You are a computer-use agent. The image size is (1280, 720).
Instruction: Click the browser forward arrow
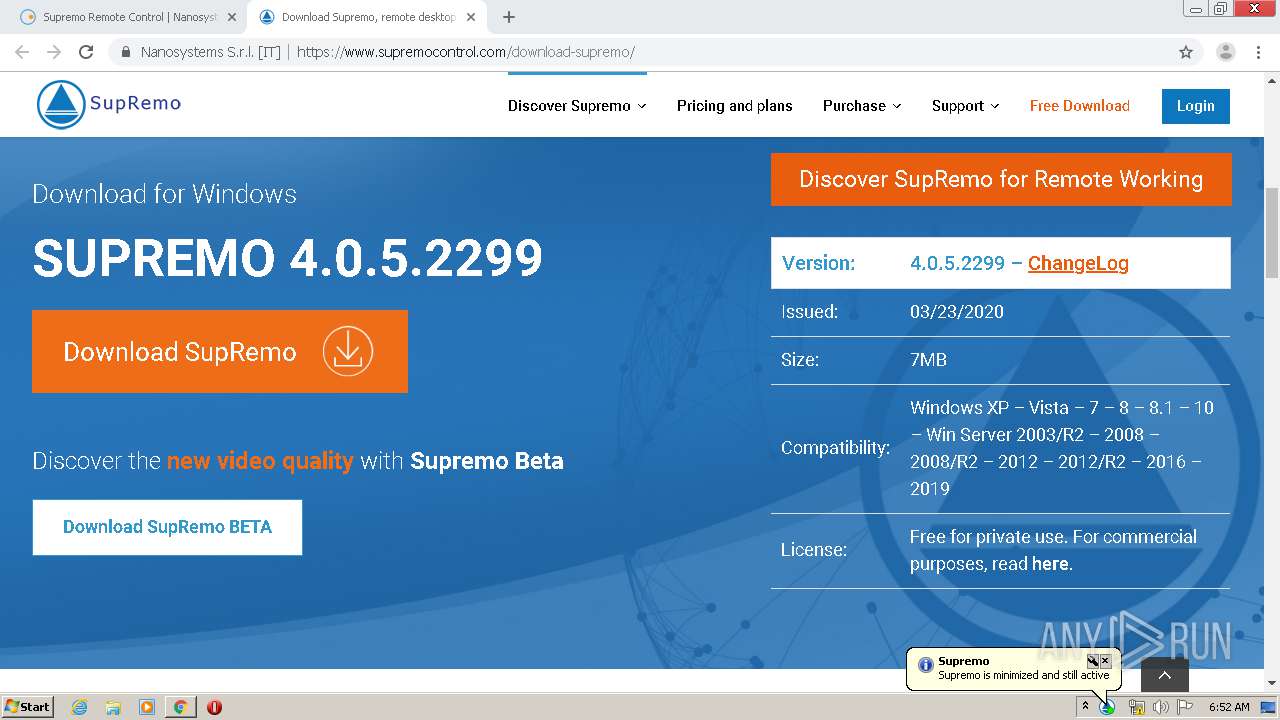54,52
